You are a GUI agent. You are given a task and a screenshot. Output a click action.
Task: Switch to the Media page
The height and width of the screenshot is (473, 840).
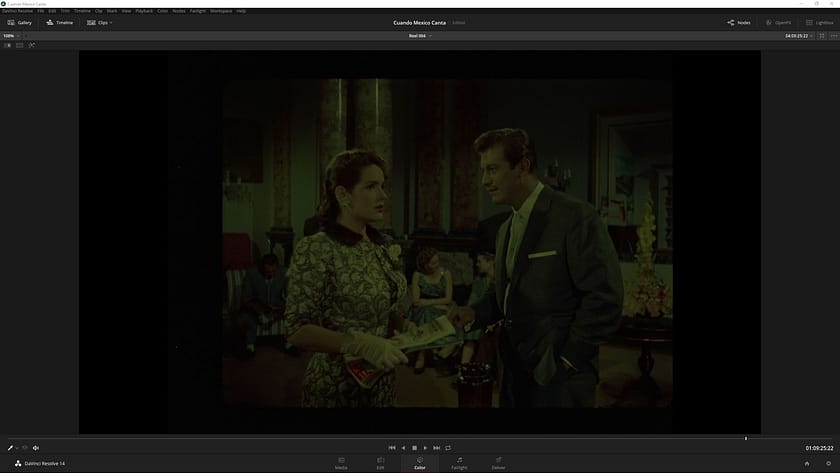click(x=341, y=463)
